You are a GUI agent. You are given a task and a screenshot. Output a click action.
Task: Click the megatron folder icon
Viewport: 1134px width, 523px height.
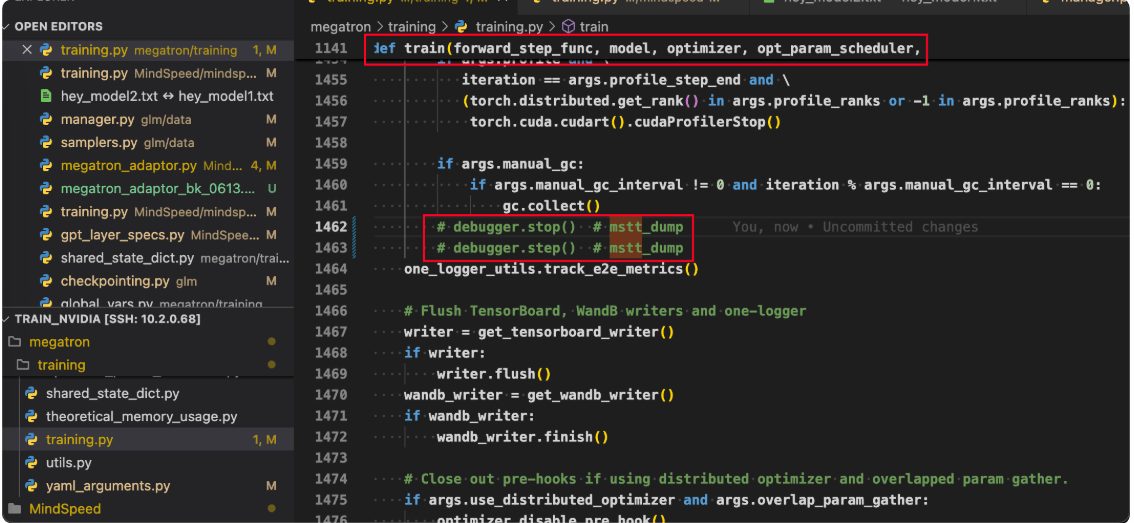click(x=15, y=341)
